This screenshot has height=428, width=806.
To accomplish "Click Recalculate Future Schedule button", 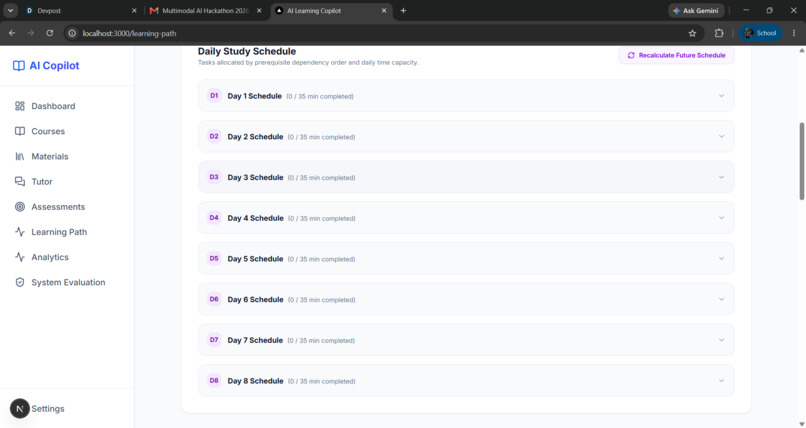I will [676, 55].
